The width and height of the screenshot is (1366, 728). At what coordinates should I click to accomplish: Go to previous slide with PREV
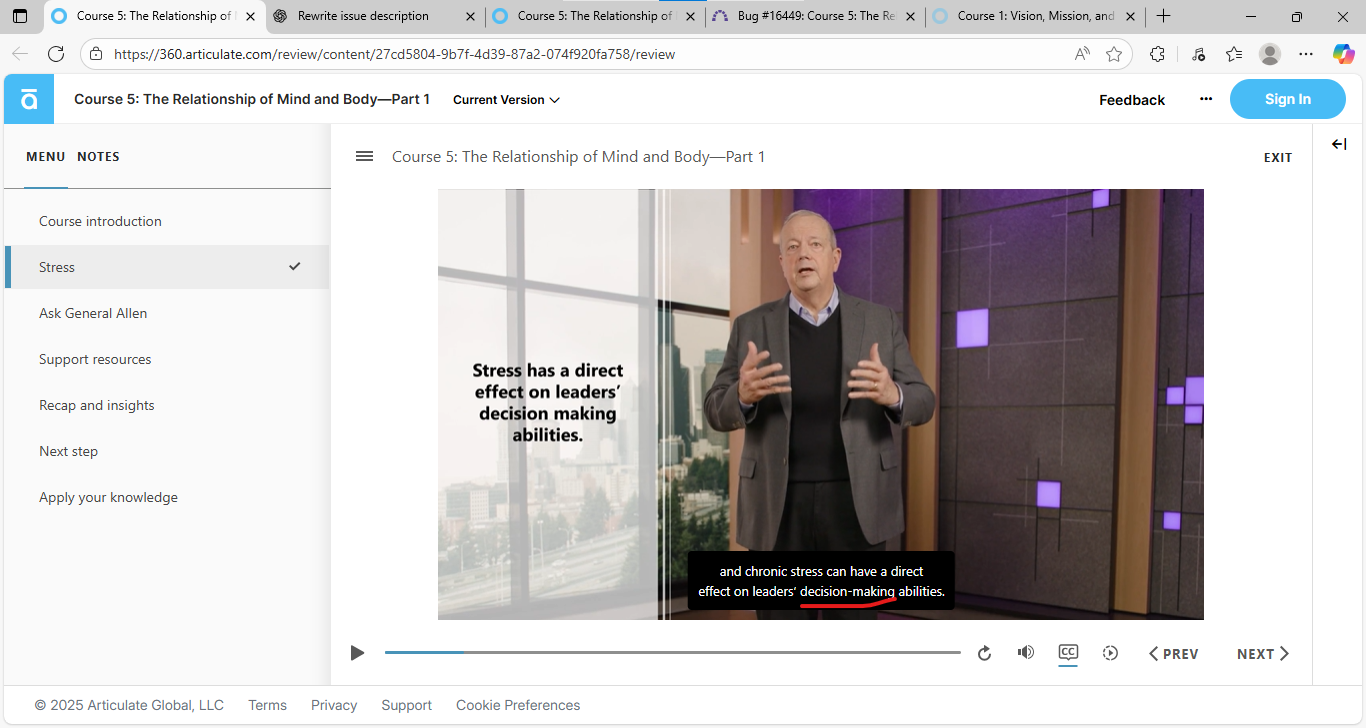[x=1173, y=653]
